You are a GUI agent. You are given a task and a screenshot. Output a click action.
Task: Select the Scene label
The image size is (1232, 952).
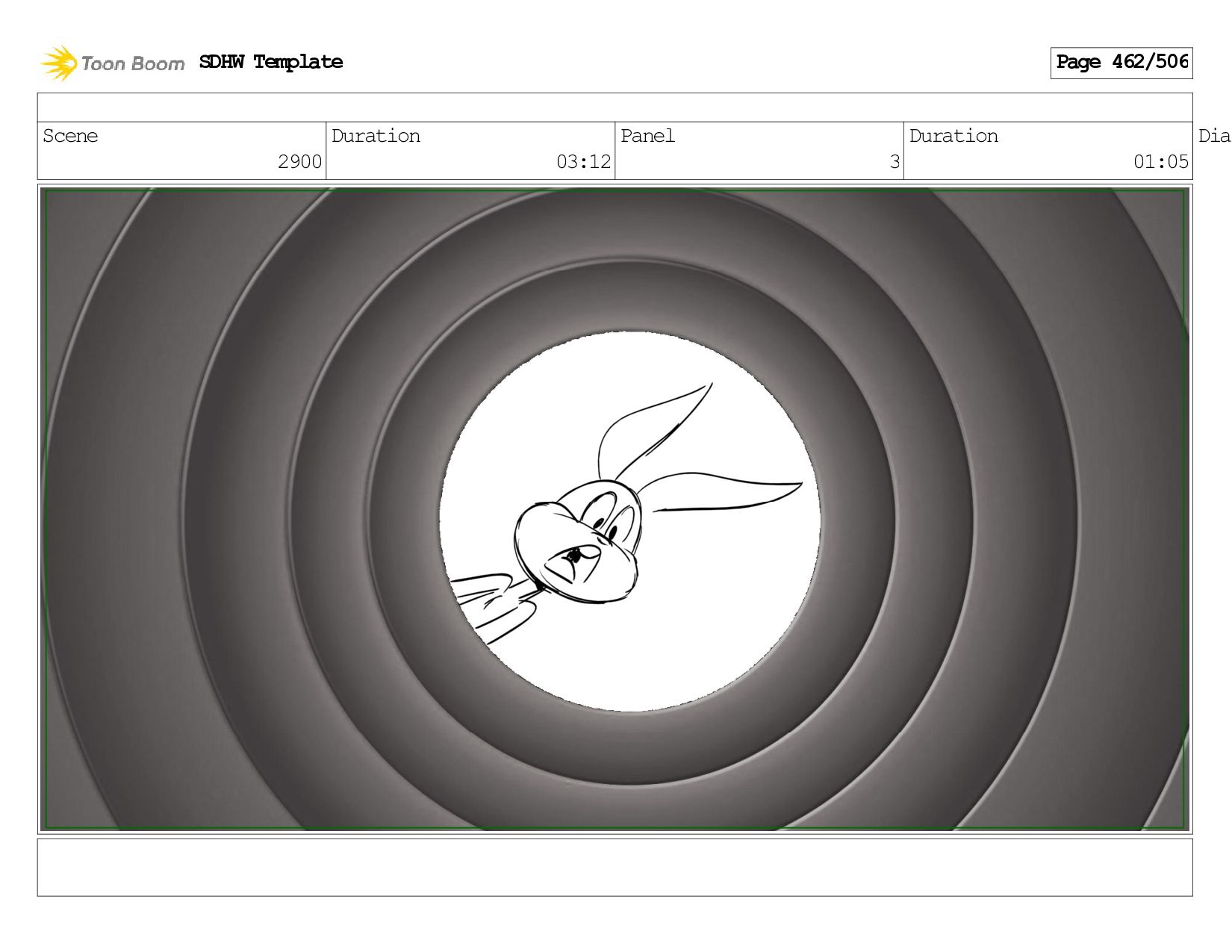pos(70,136)
